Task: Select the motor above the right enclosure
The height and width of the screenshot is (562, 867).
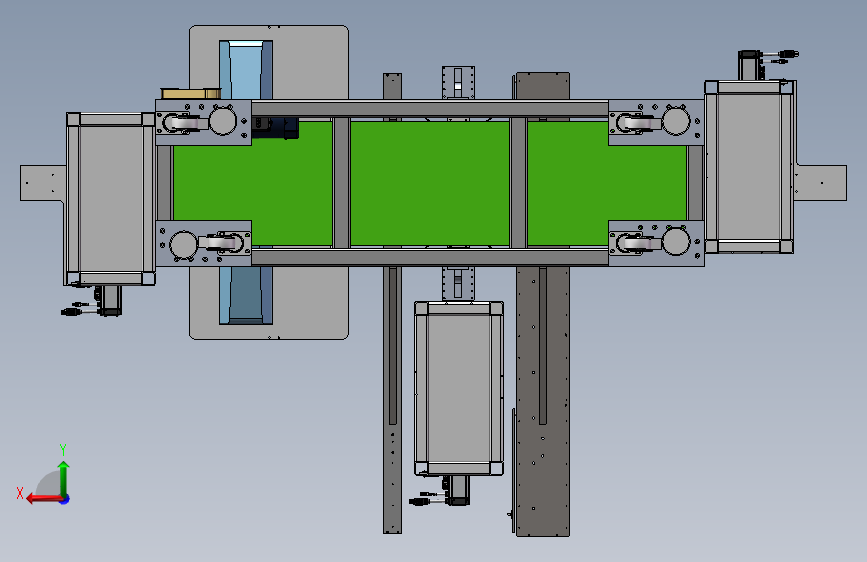Action: (750, 65)
